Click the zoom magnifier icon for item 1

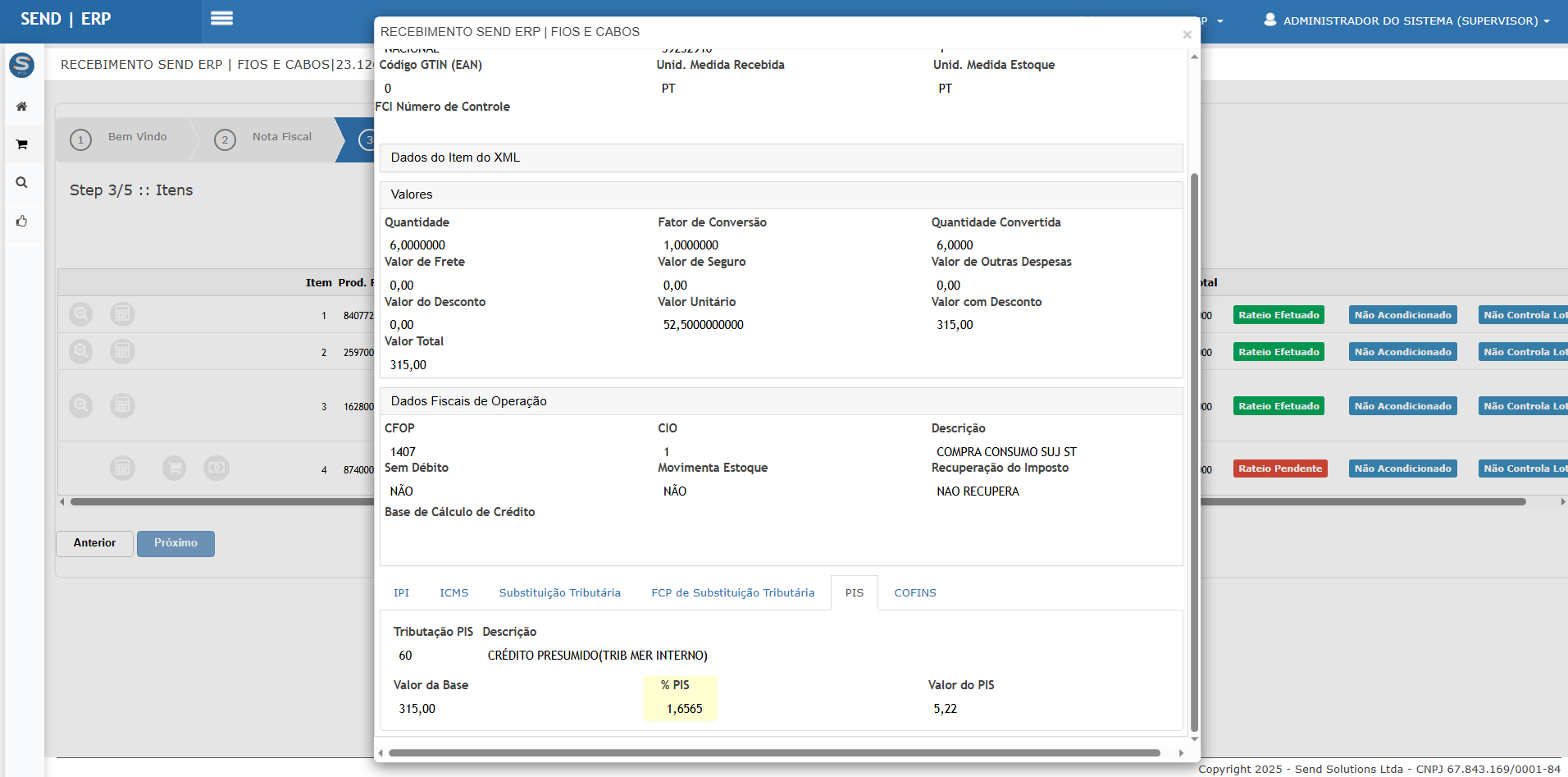80,314
